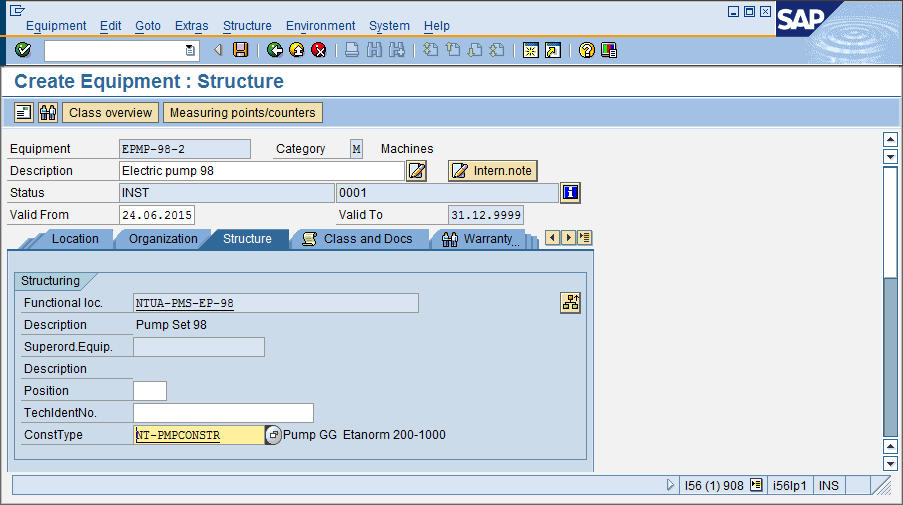903x505 pixels.
Task: Click the top scroll up arrow
Action: coord(890,139)
